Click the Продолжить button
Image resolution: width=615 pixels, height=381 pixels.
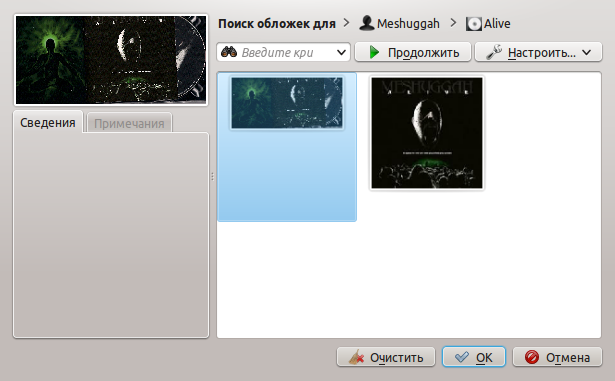click(413, 52)
